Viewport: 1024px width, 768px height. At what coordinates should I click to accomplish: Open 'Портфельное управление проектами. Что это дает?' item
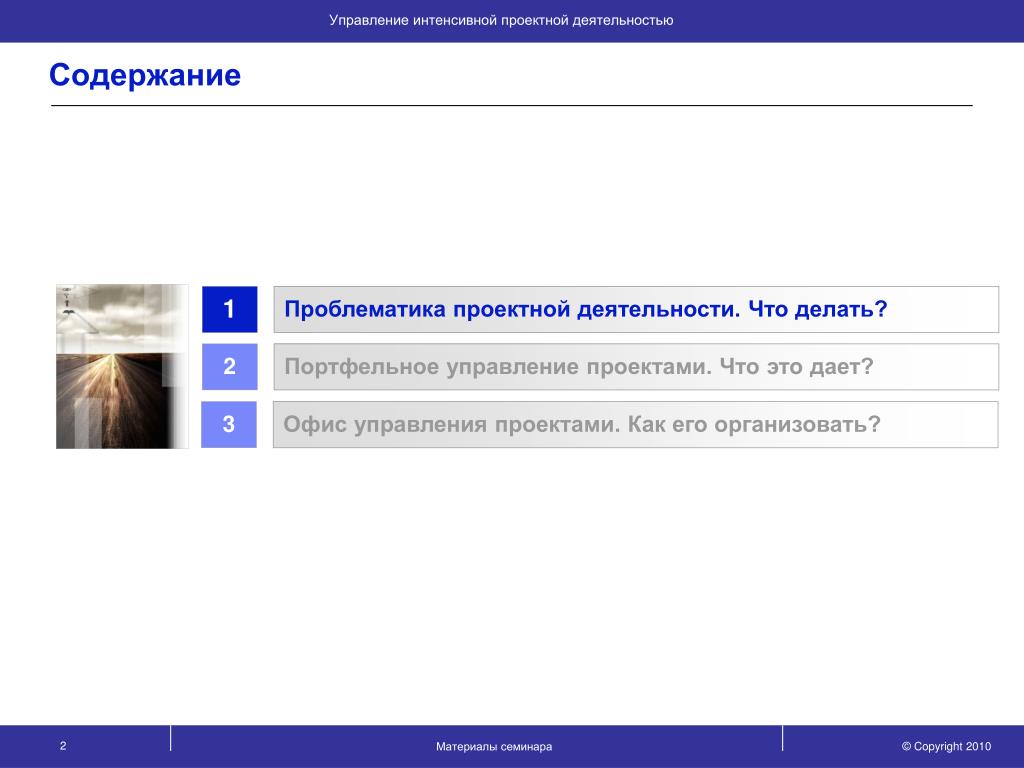point(636,367)
